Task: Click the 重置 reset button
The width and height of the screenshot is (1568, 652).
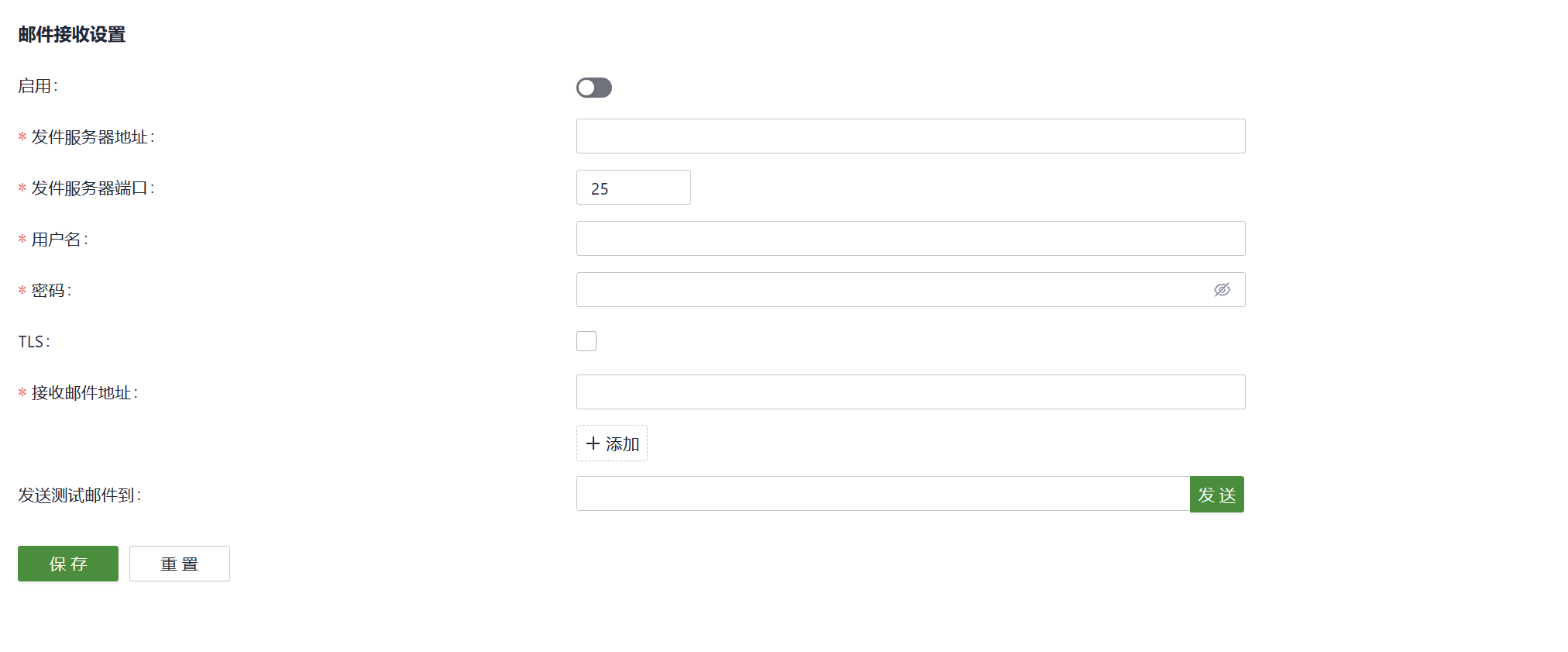Action: 180,564
